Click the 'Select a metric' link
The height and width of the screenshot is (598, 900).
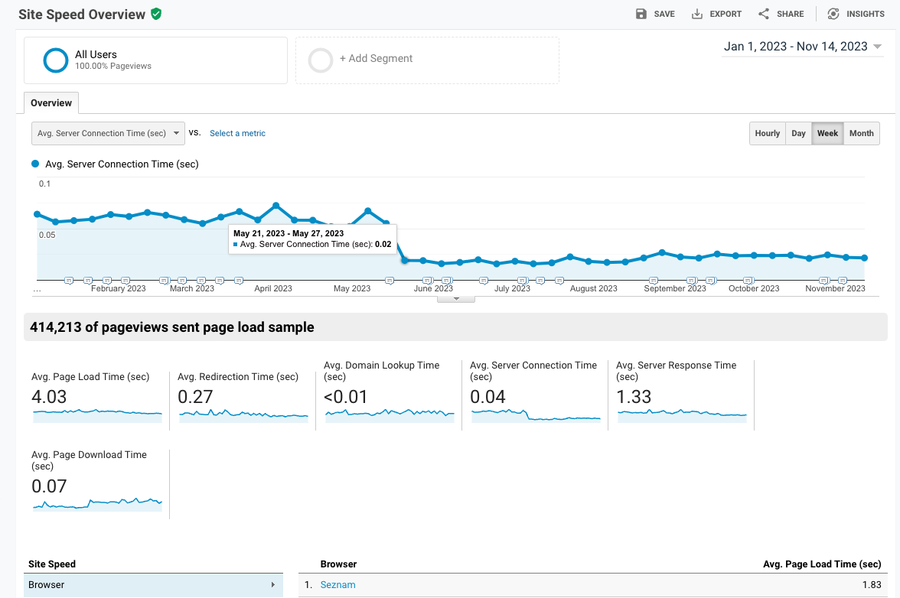pos(237,133)
